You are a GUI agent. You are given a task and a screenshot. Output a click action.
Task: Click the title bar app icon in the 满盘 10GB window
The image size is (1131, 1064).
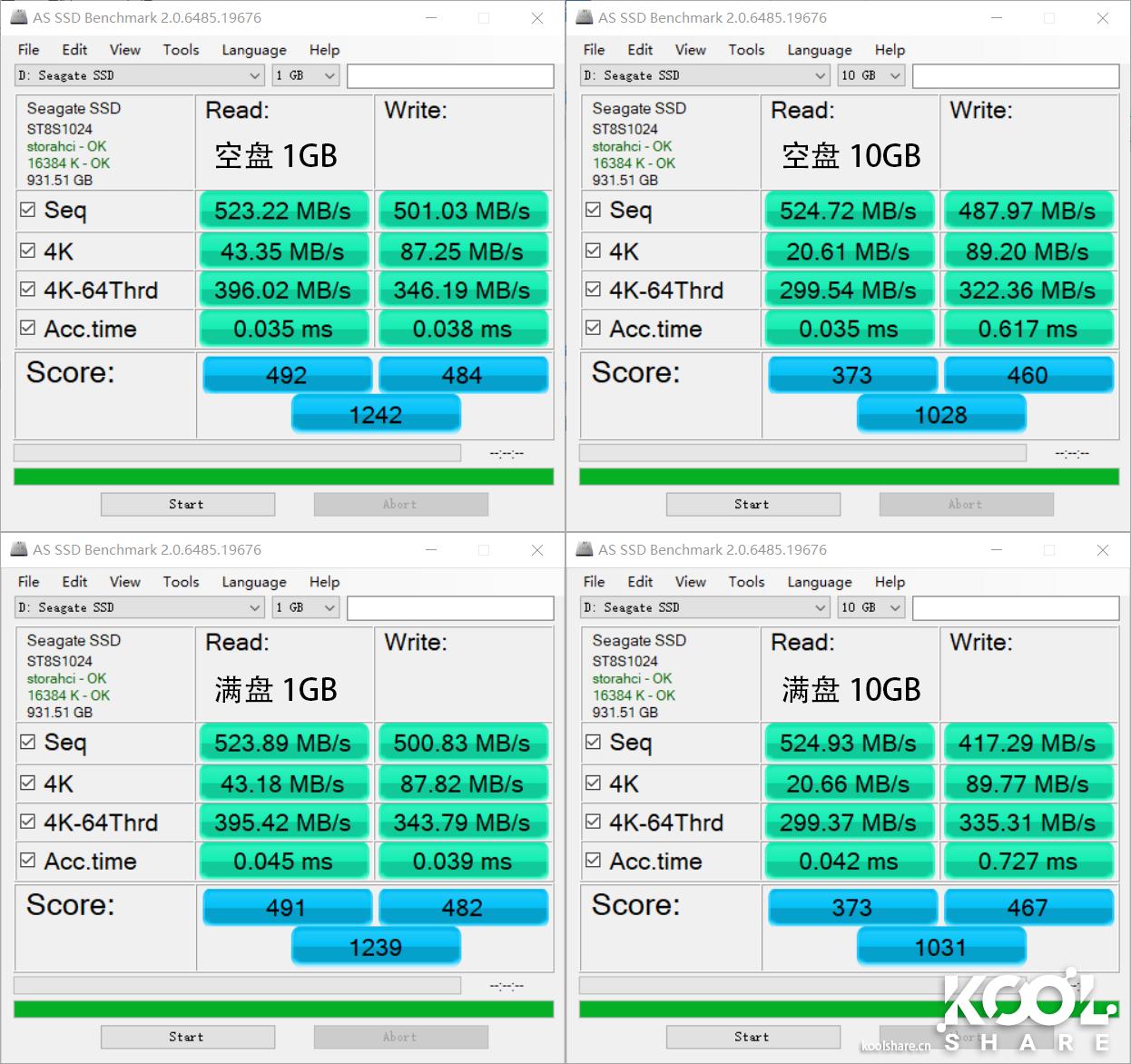point(585,549)
